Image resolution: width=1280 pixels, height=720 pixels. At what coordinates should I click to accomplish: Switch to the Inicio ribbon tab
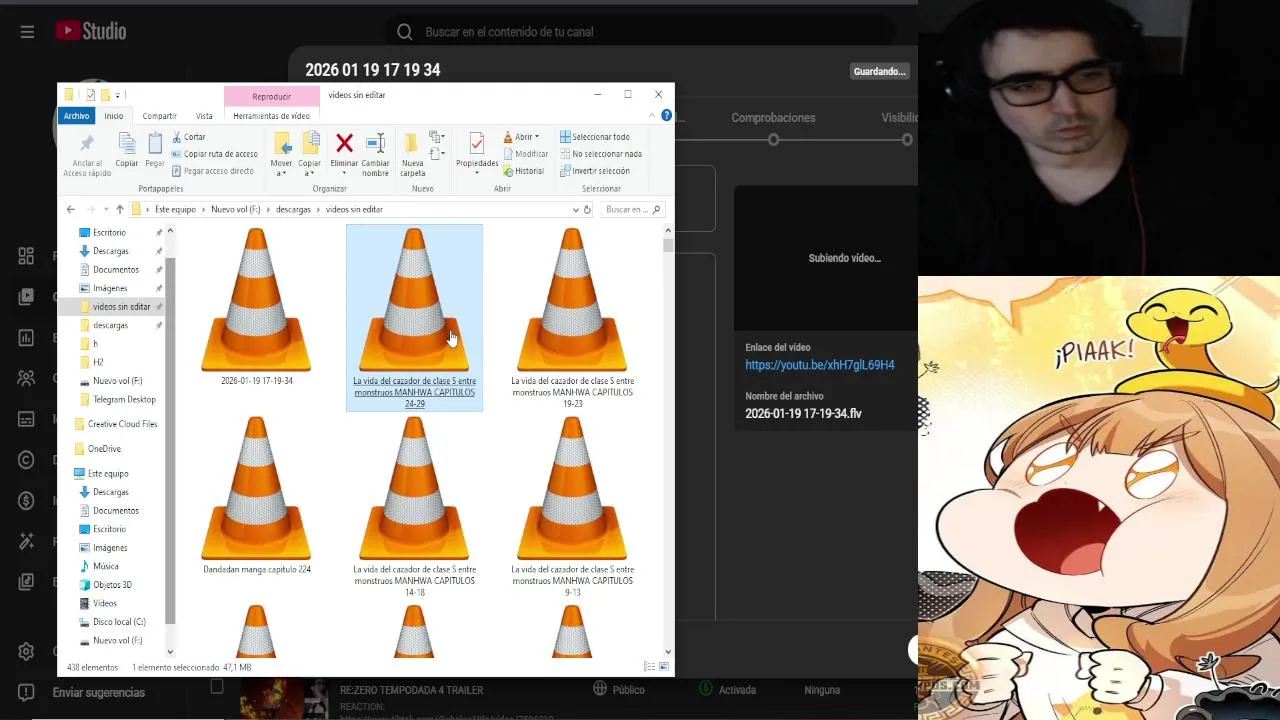[x=114, y=116]
